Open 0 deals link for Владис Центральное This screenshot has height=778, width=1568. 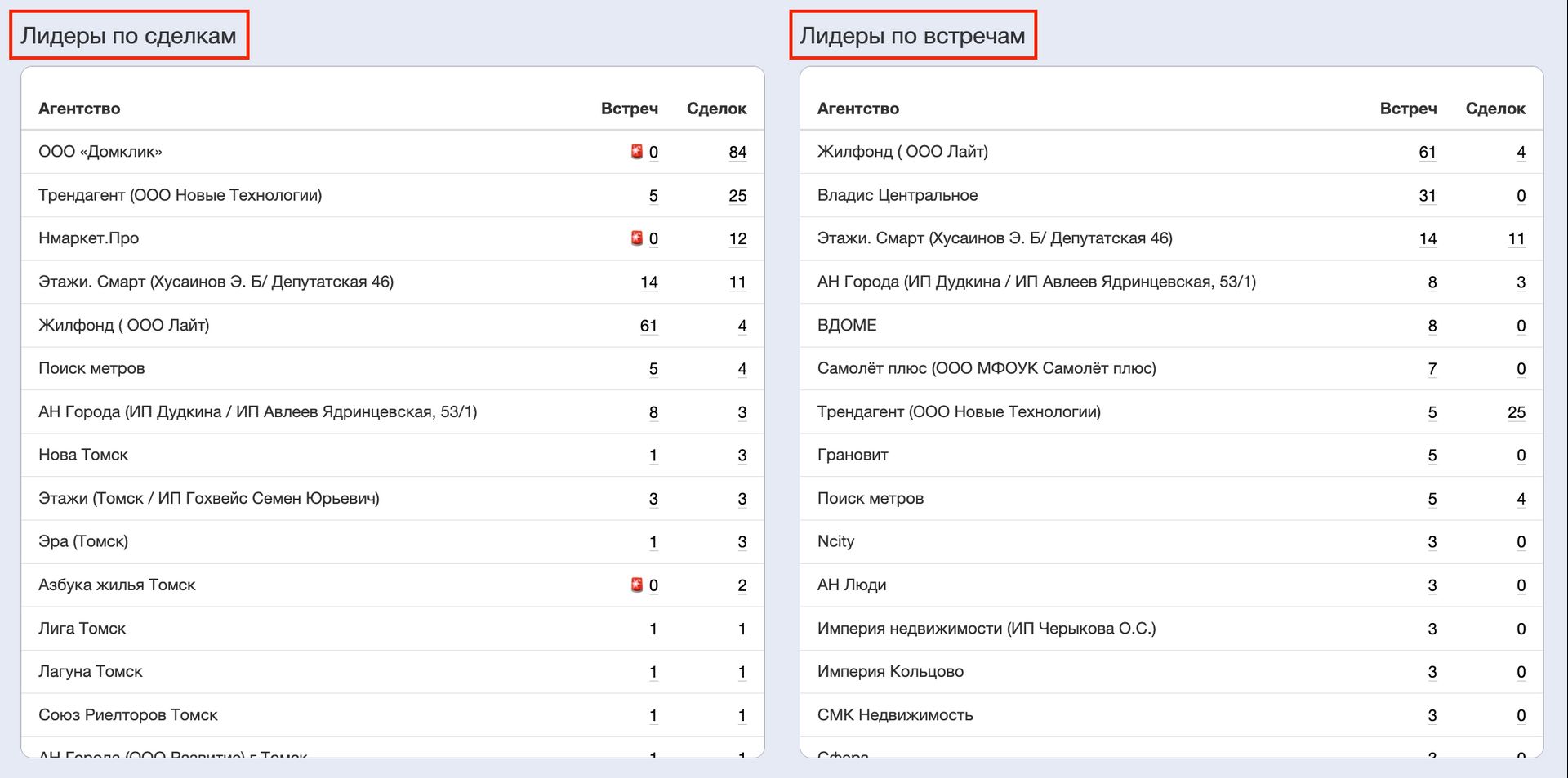coord(1521,195)
